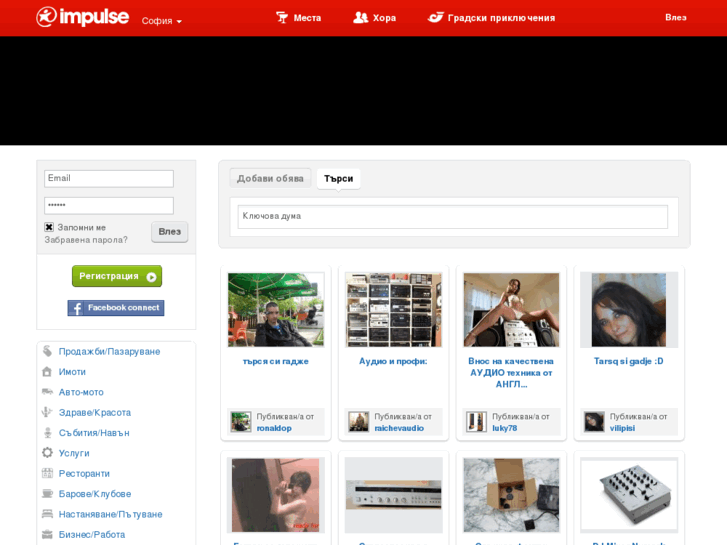Click the icon next to Ресторанти

pos(47,473)
